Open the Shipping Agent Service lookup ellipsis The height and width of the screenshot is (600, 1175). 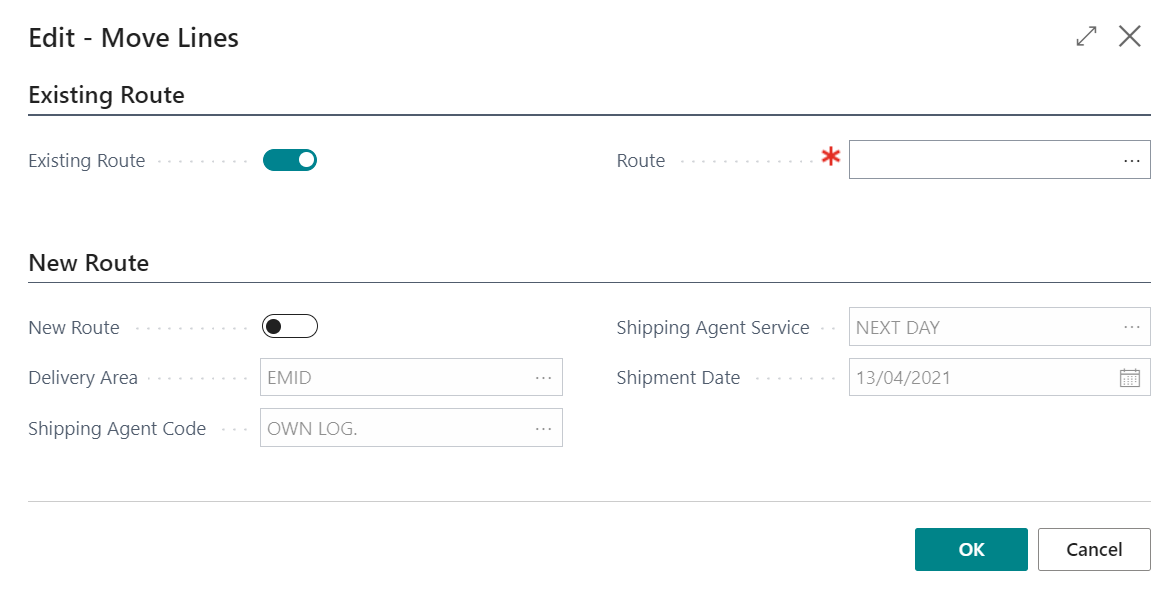(x=1131, y=327)
